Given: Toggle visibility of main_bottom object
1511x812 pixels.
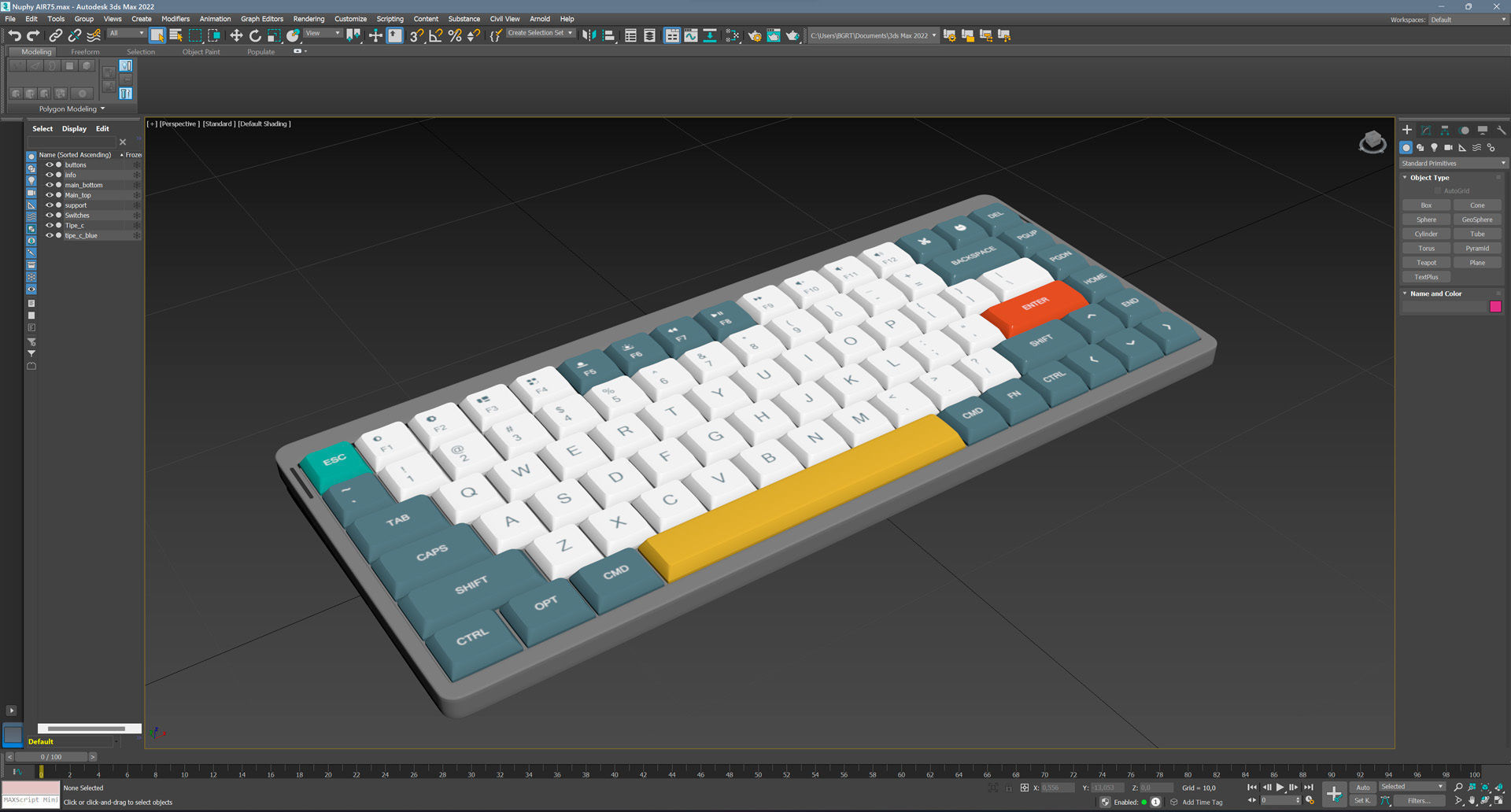Looking at the screenshot, I should tap(49, 185).
